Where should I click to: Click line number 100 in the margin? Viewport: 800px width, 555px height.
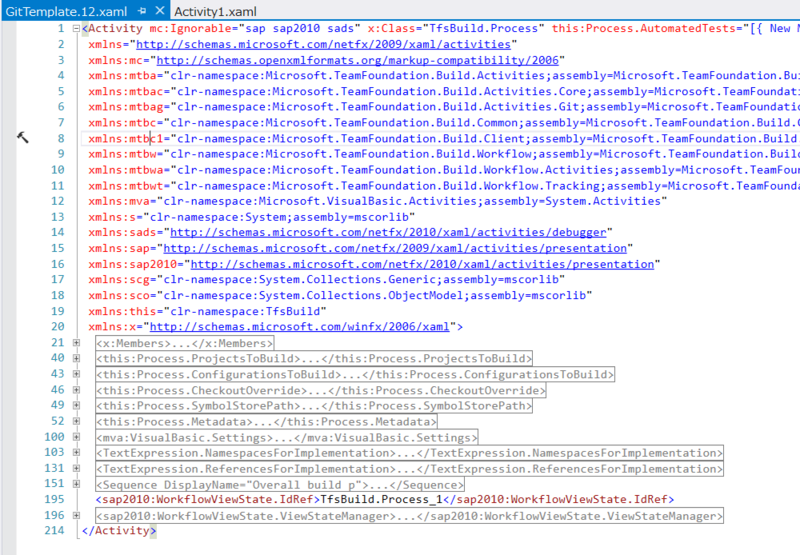(55, 437)
